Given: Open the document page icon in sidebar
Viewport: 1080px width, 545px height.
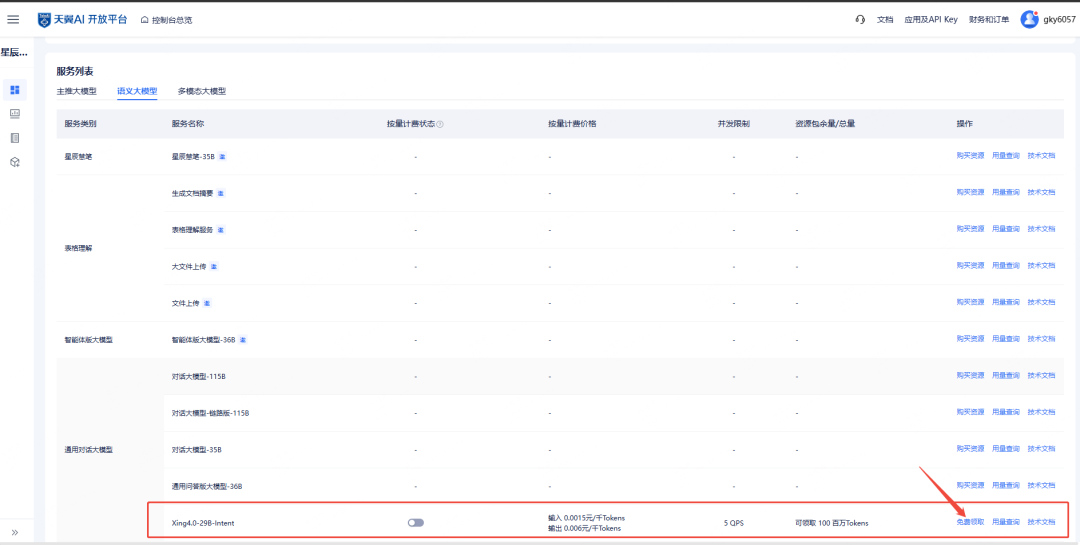Looking at the screenshot, I should coord(15,138).
